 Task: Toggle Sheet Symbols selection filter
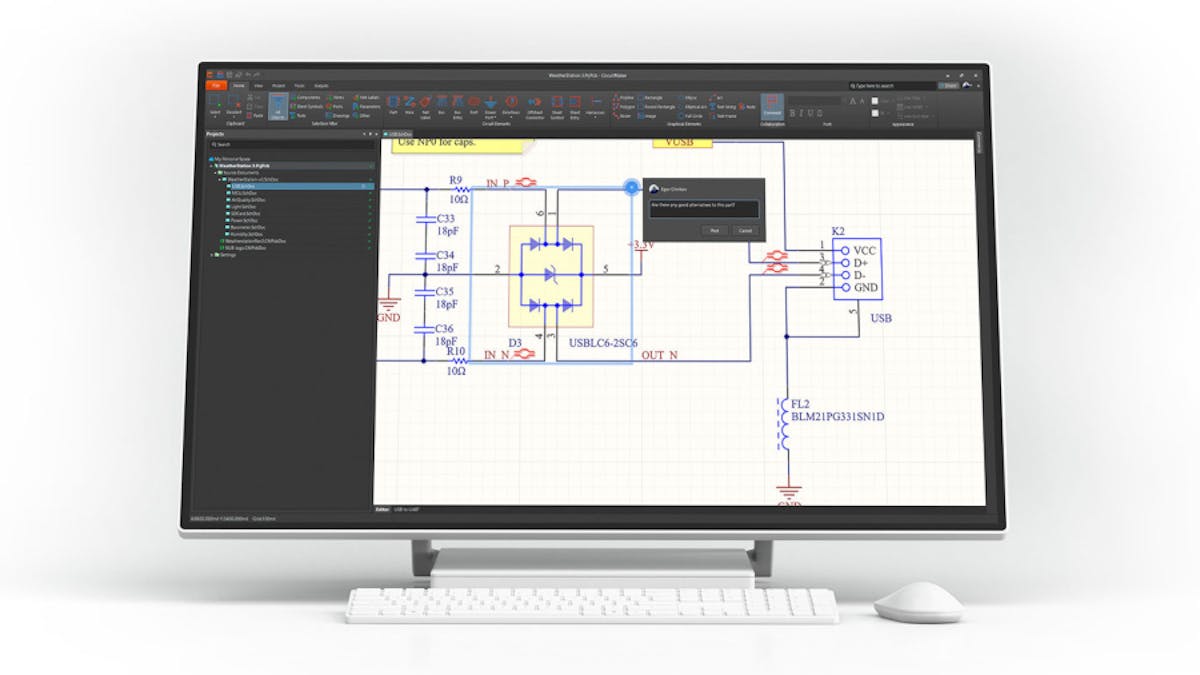307,107
